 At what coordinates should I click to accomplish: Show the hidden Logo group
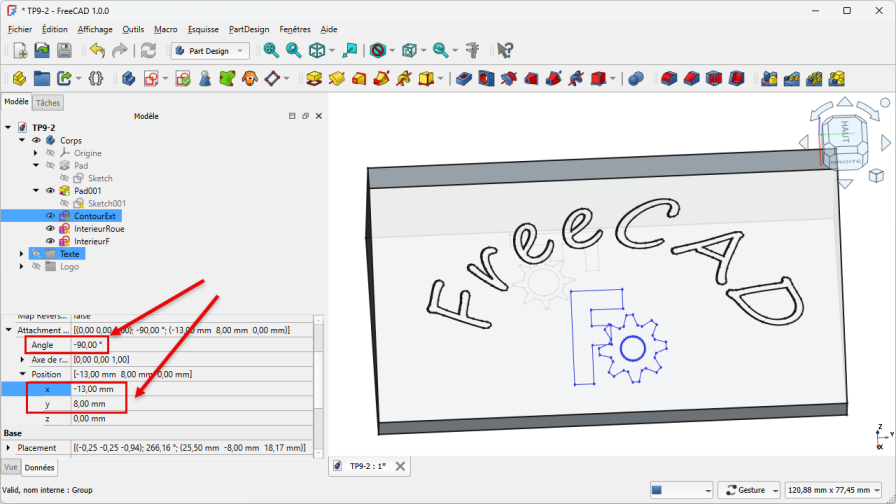click(37, 267)
